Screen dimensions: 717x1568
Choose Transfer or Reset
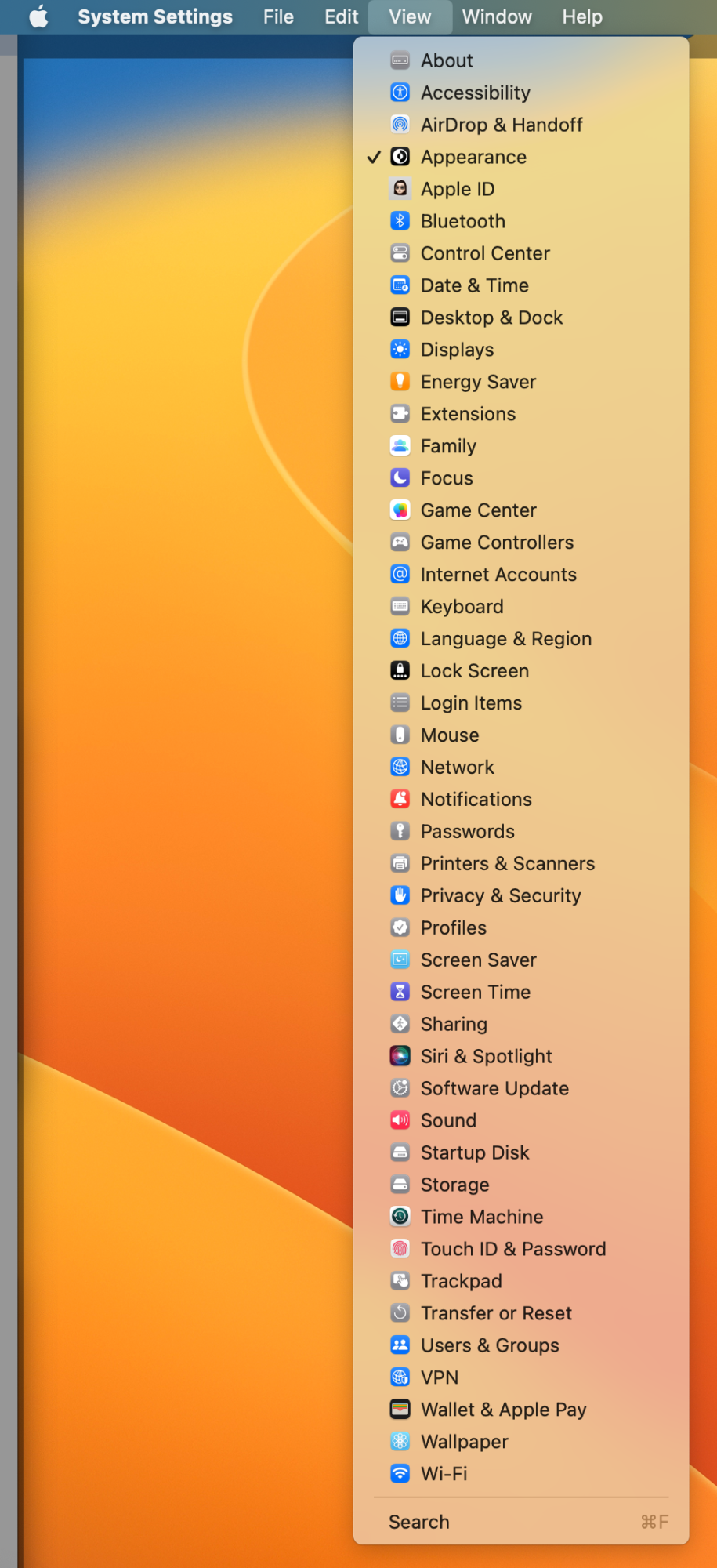pyautogui.click(x=521, y=1314)
